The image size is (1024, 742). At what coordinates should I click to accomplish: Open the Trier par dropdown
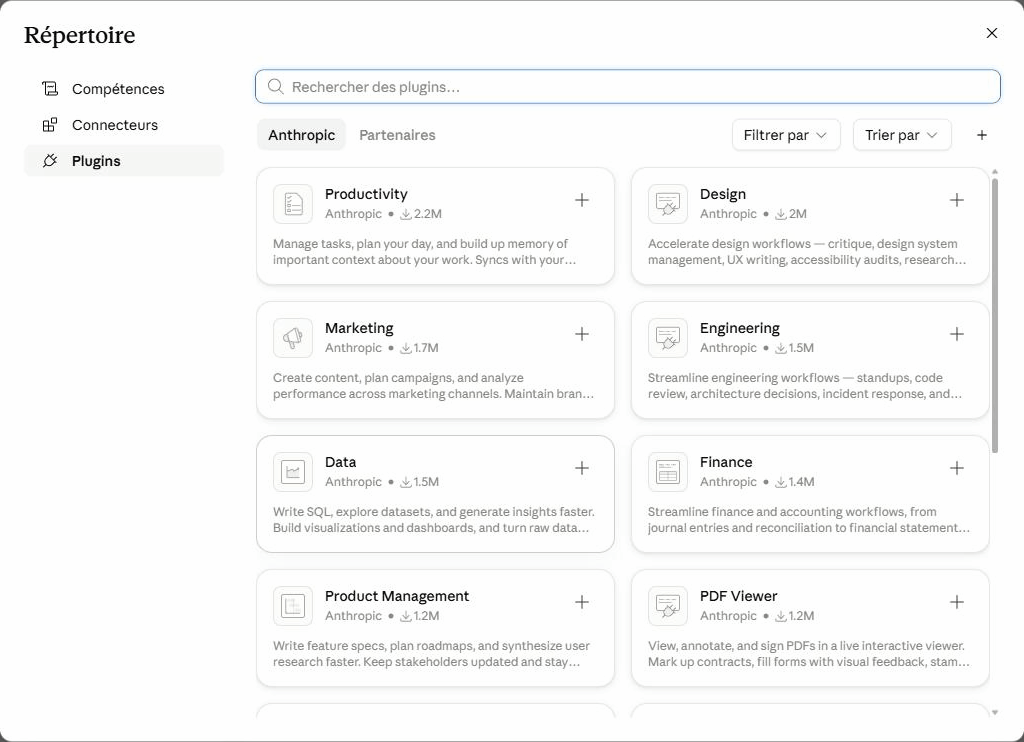[x=902, y=135]
